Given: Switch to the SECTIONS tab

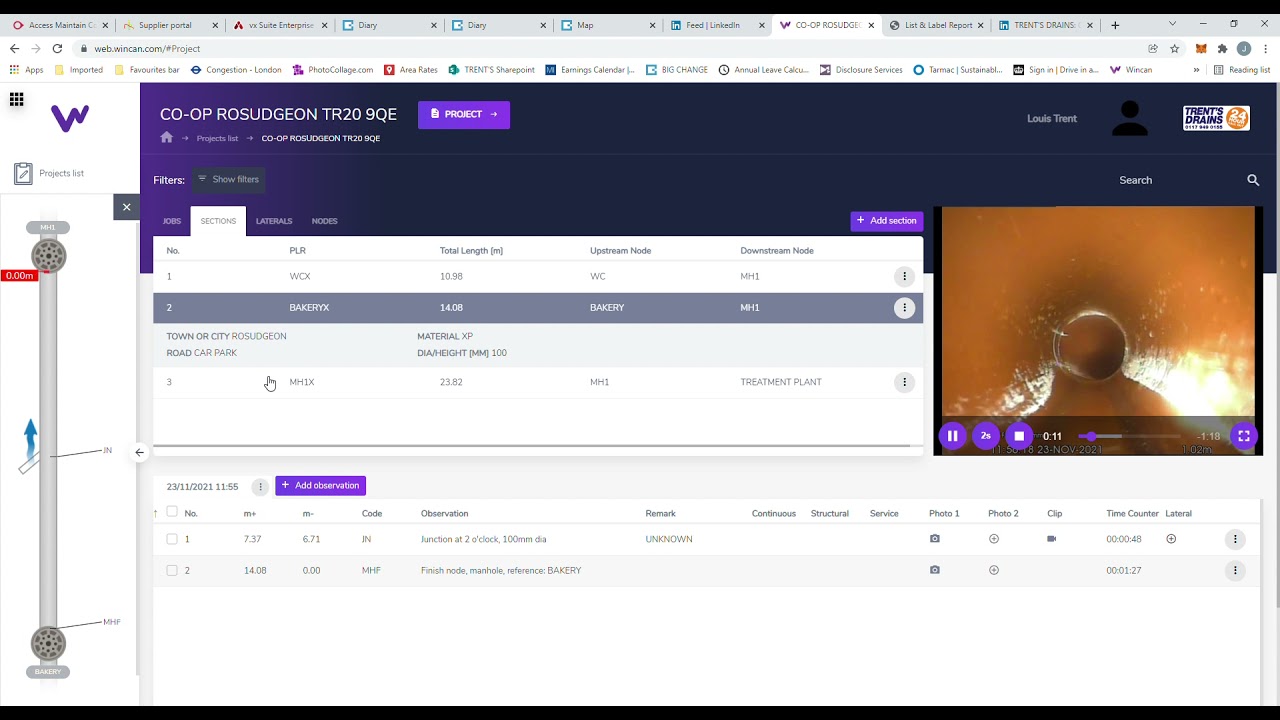Looking at the screenshot, I should 218,221.
